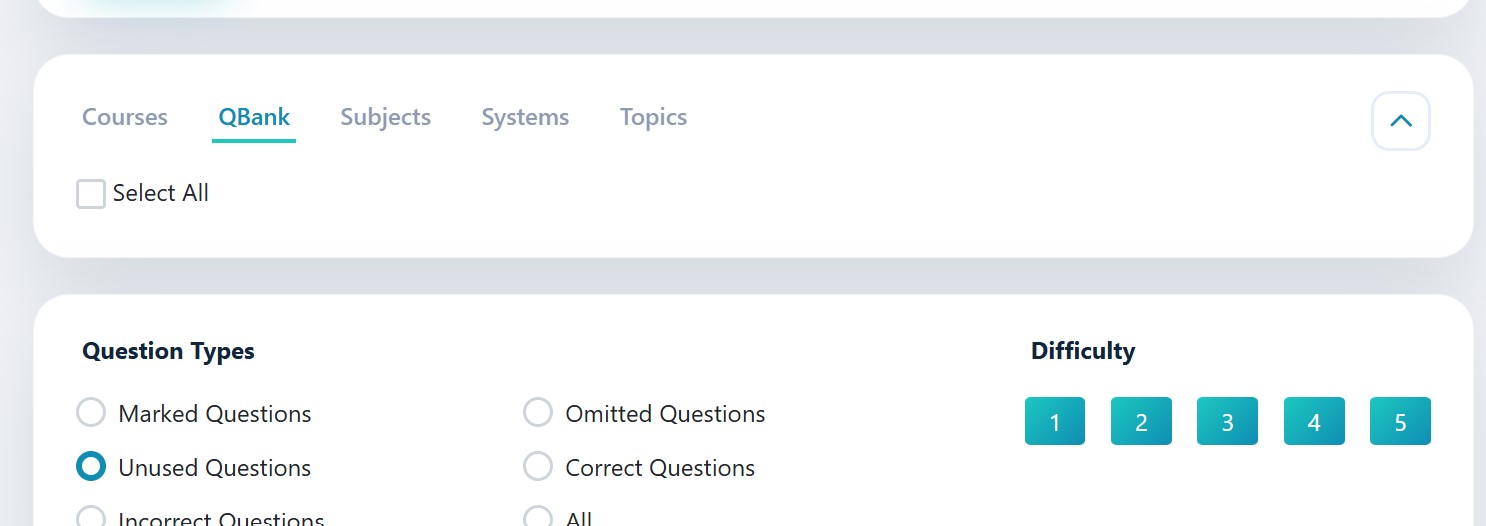The height and width of the screenshot is (526, 1486).
Task: Select Incorrect Questions radio button
Action: 91,518
